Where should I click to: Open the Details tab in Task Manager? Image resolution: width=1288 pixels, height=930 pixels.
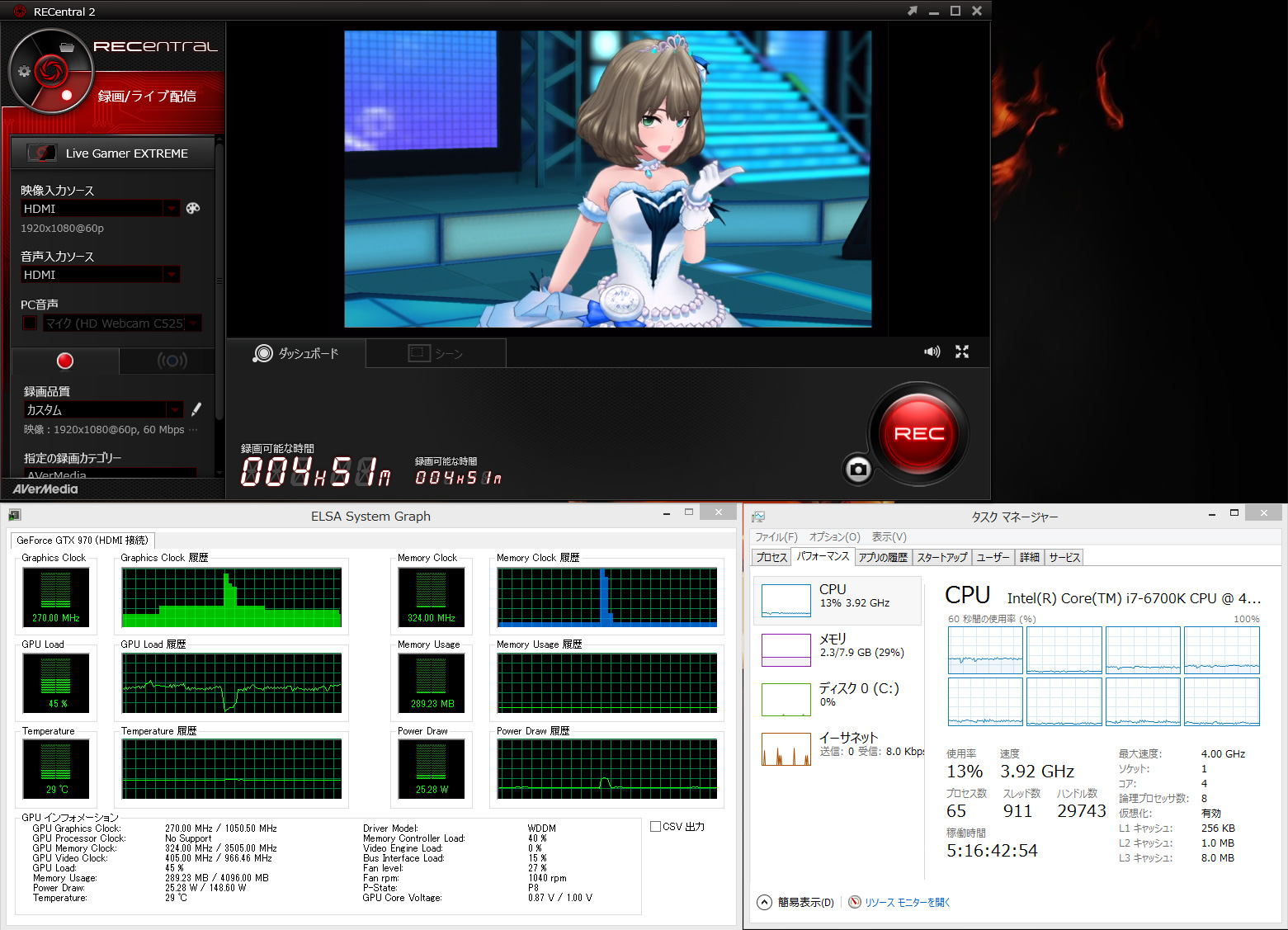tap(1030, 557)
